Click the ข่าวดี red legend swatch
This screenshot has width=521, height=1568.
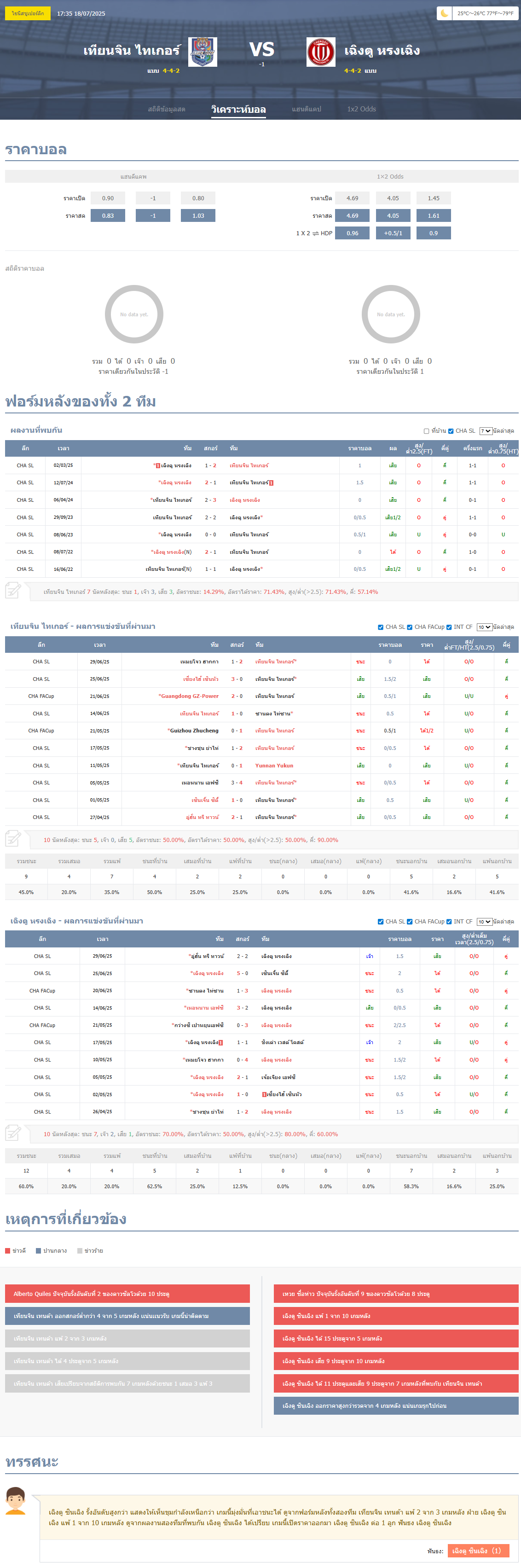coord(8,1250)
